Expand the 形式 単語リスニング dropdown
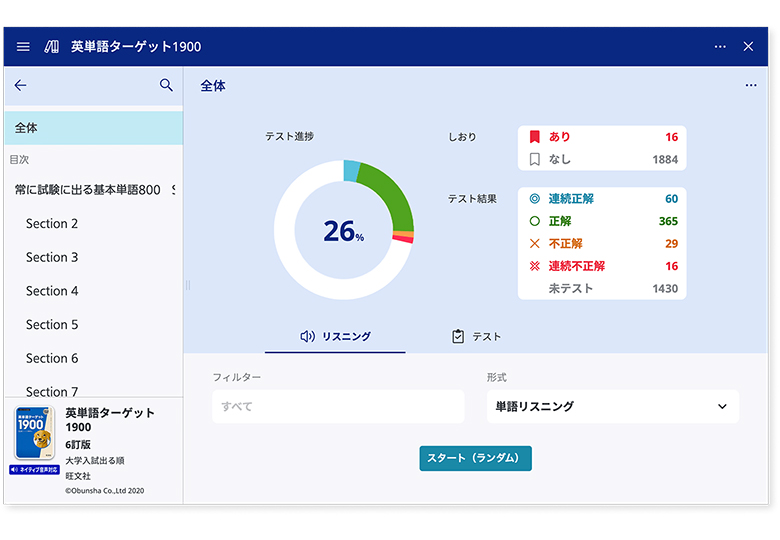This screenshot has height=540, width=780. (x=612, y=407)
